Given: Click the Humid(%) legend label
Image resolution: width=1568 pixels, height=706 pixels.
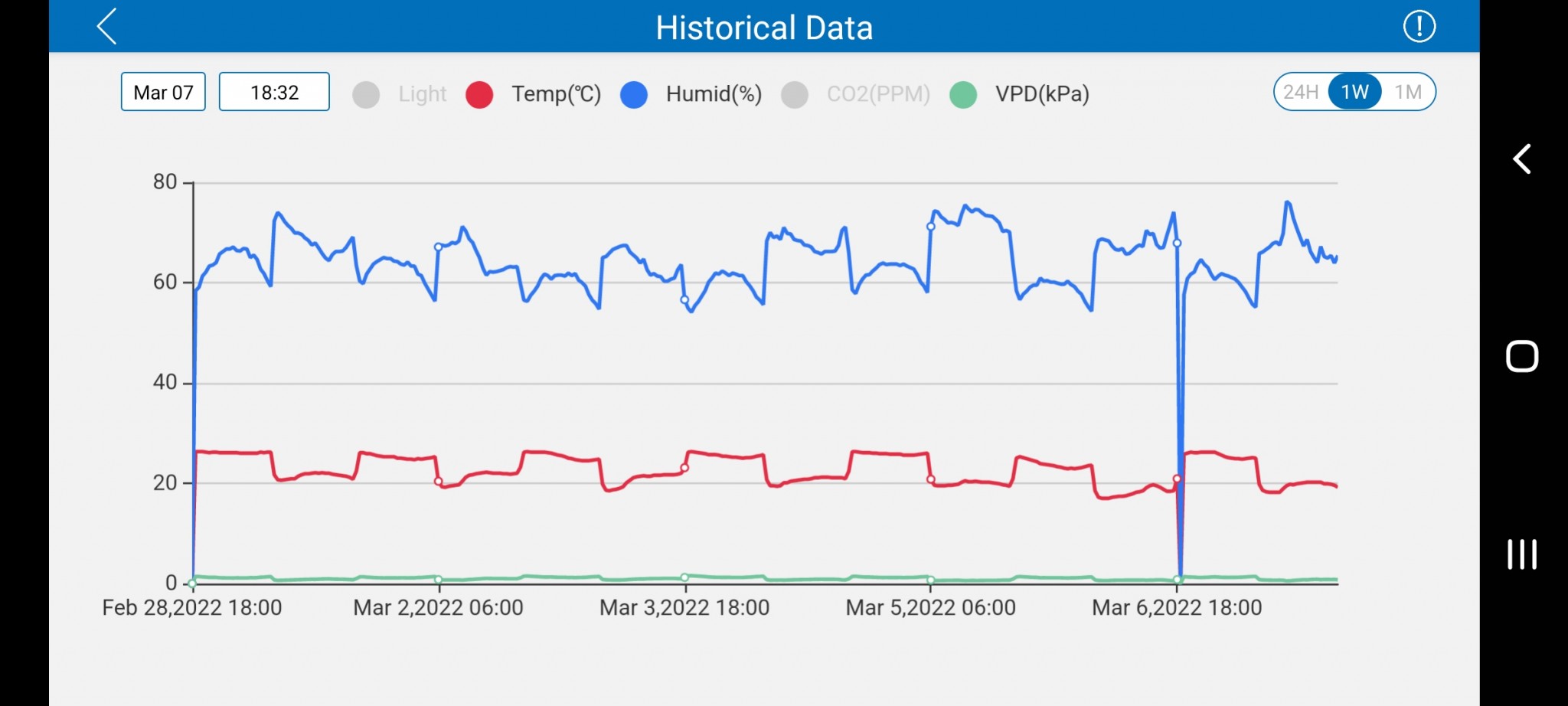Looking at the screenshot, I should pyautogui.click(x=714, y=94).
